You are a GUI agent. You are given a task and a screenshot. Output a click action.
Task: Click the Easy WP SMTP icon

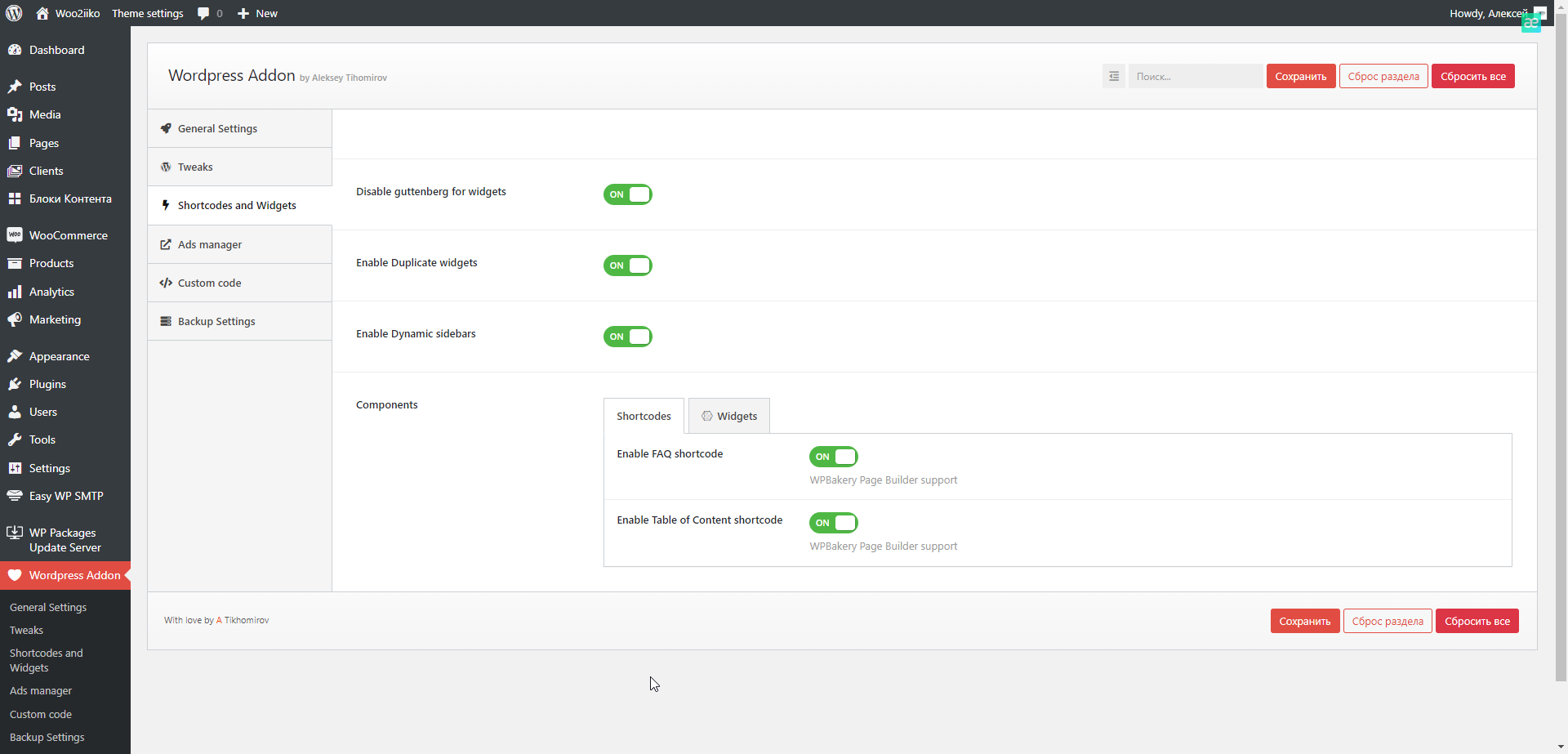click(x=15, y=496)
